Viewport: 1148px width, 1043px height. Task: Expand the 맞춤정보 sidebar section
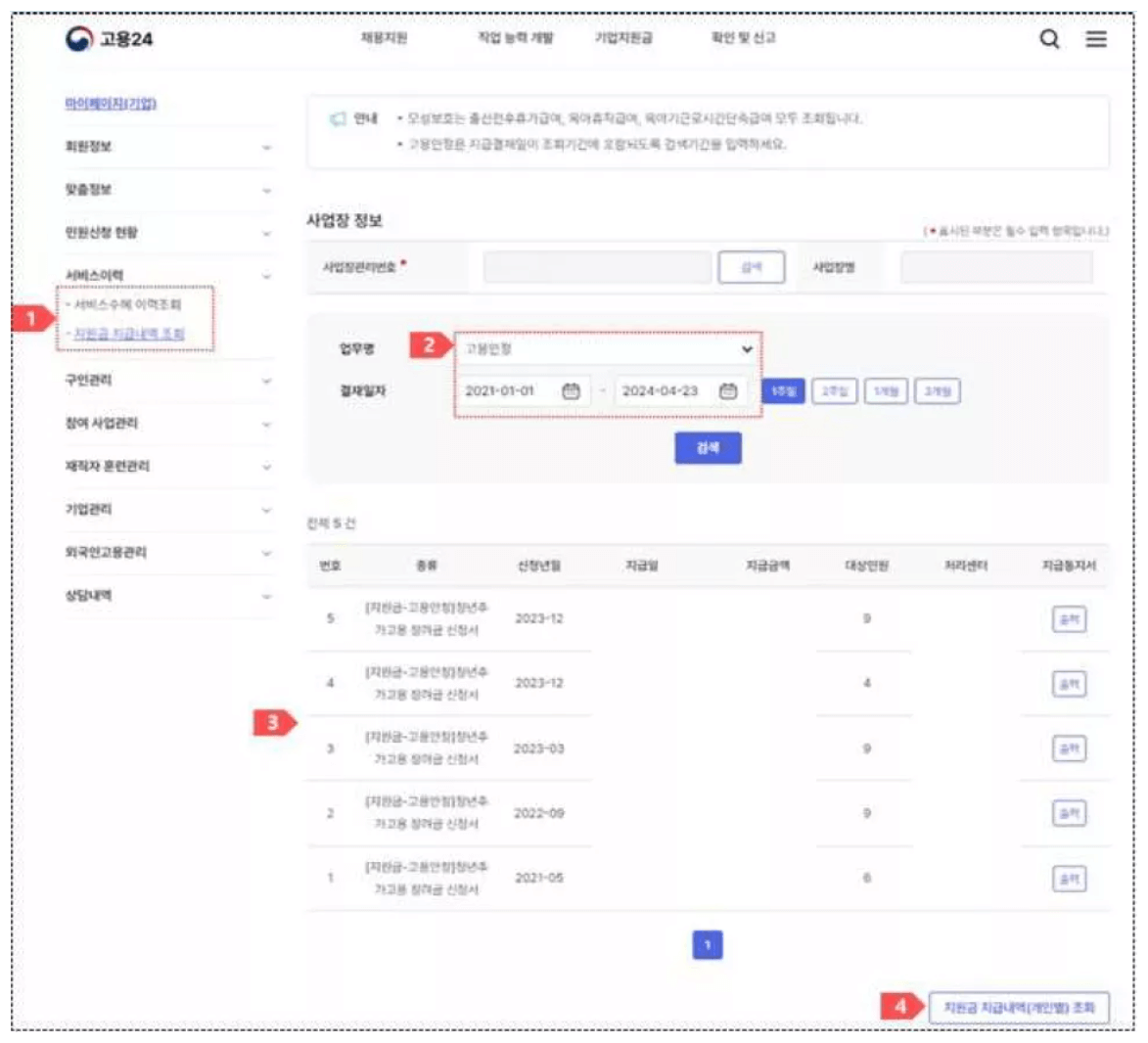point(168,190)
